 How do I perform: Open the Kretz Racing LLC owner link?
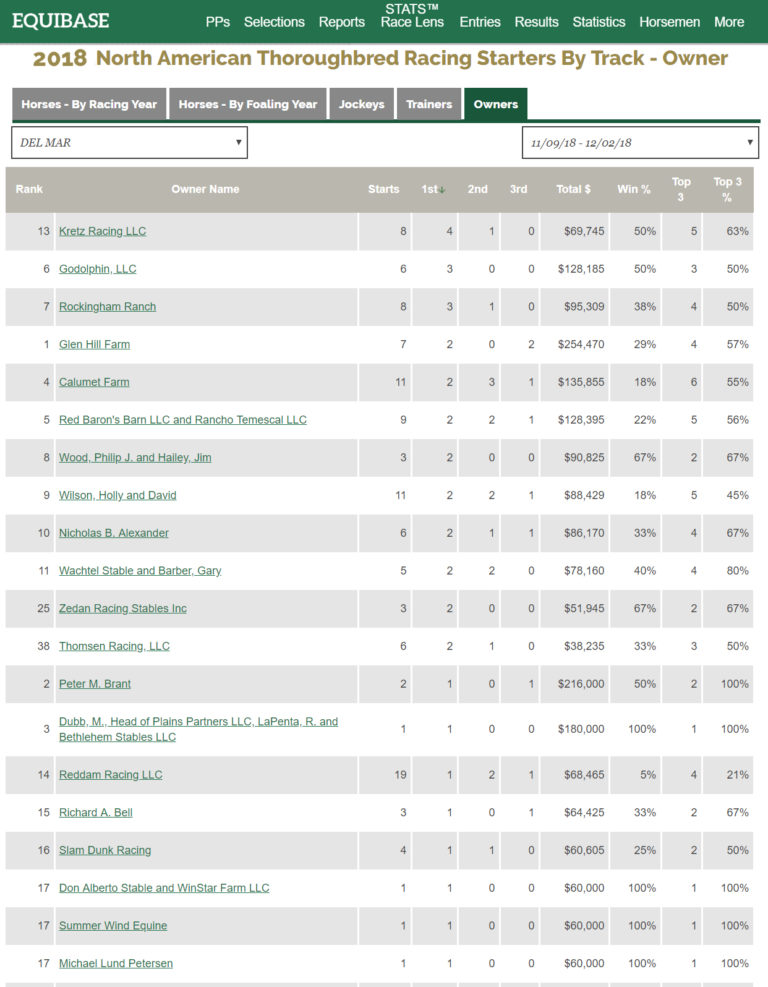102,231
